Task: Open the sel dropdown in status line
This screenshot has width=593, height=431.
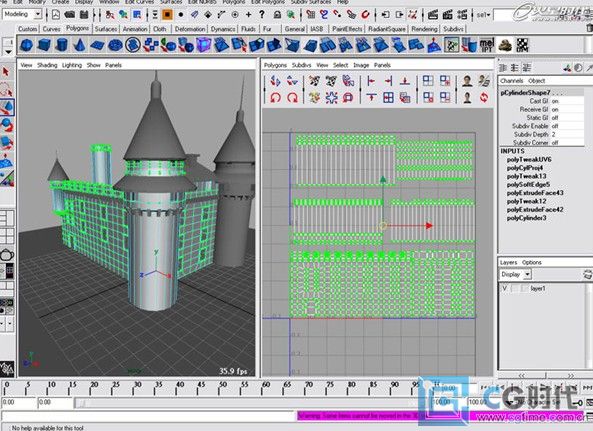Action: tap(483, 15)
